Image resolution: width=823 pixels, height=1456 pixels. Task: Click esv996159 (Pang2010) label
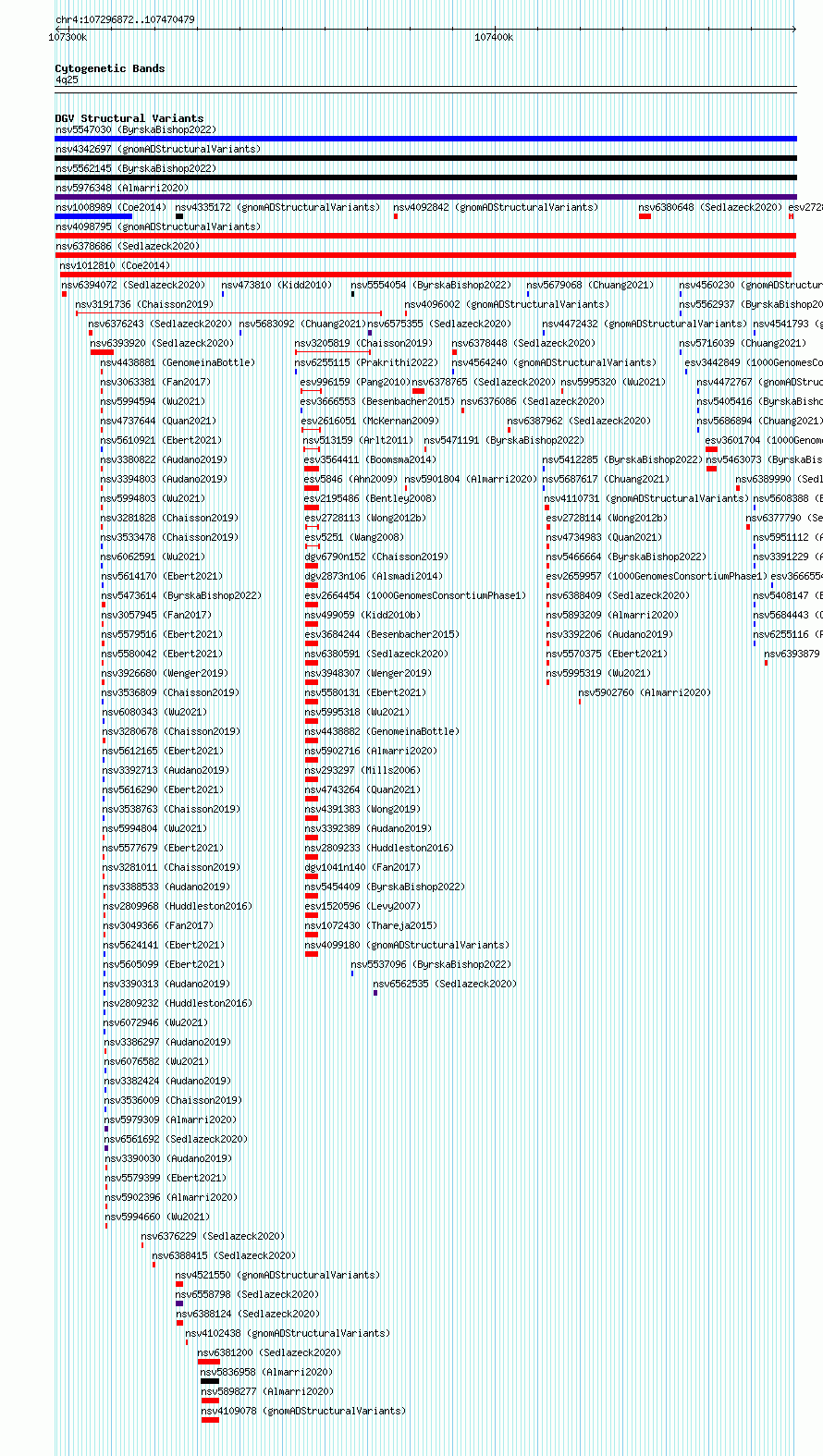354,383
